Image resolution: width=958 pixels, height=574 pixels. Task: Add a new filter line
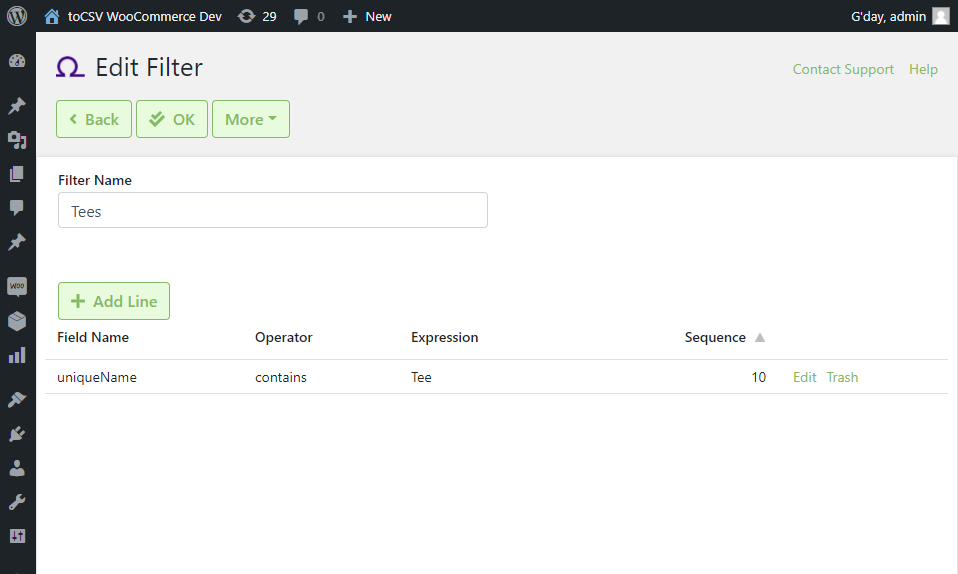pos(114,301)
